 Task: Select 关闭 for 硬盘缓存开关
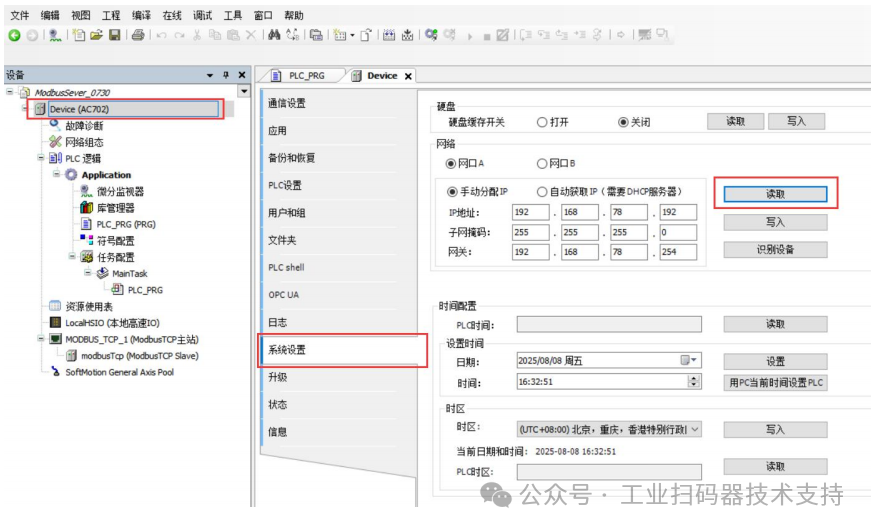pos(623,122)
